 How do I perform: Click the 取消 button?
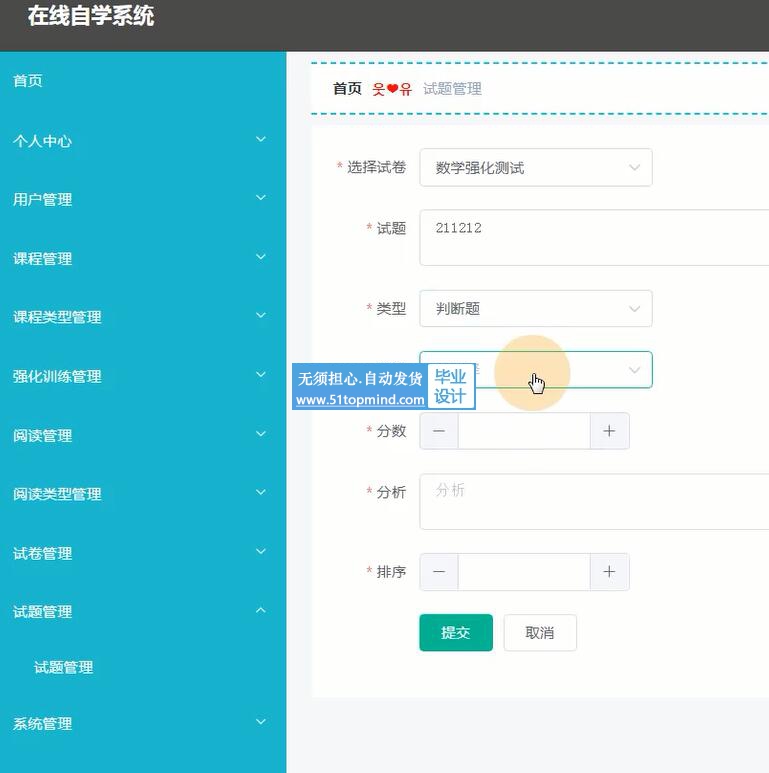(540, 633)
